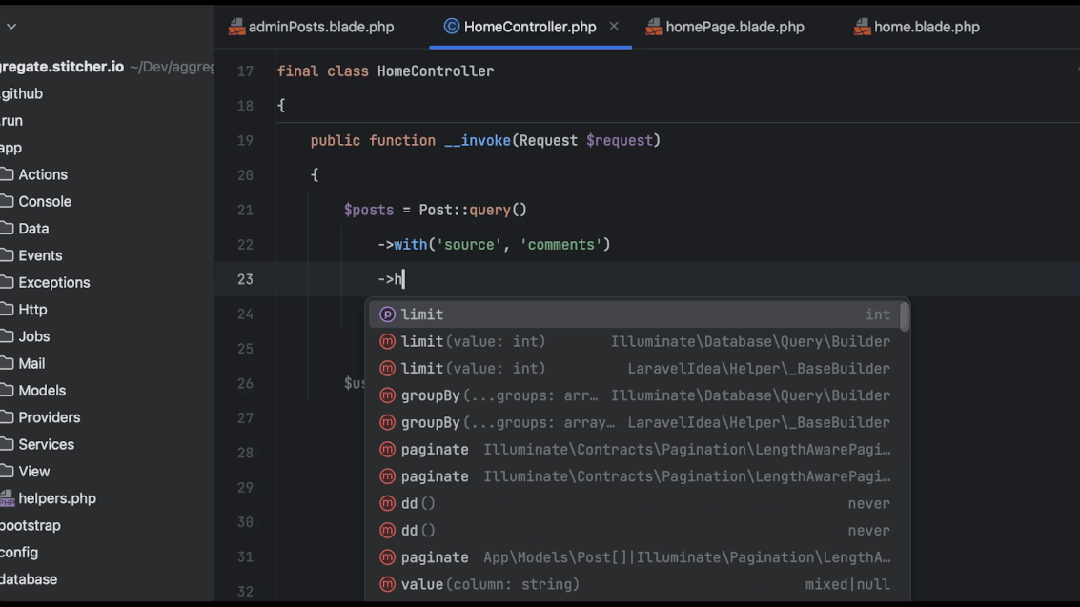Choose the value(column: string) suggestion
The width and height of the screenshot is (1080, 607).
coord(634,584)
